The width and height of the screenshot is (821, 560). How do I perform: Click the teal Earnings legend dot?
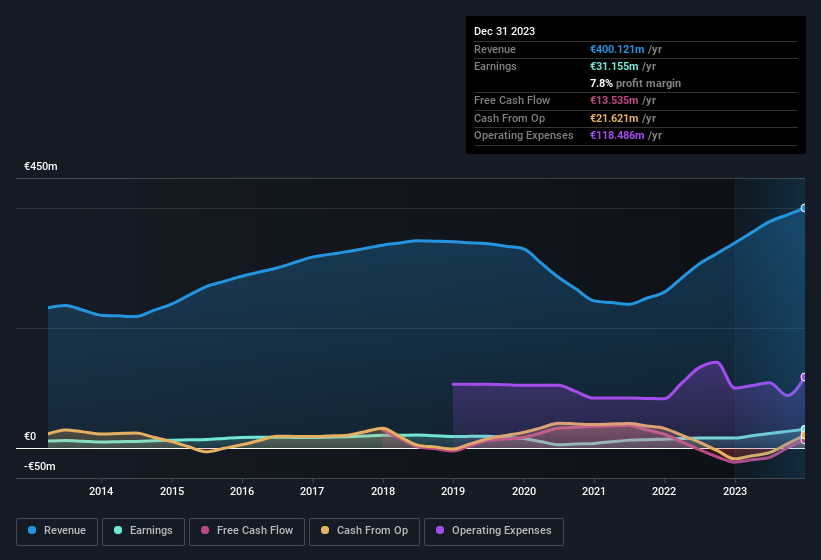pyautogui.click(x=118, y=531)
